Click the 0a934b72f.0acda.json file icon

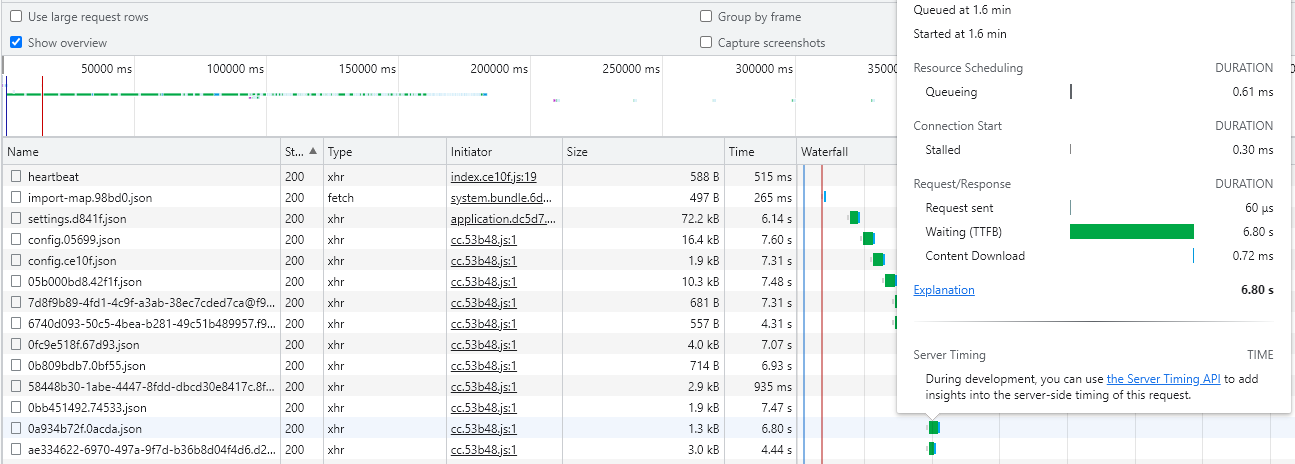coord(16,429)
